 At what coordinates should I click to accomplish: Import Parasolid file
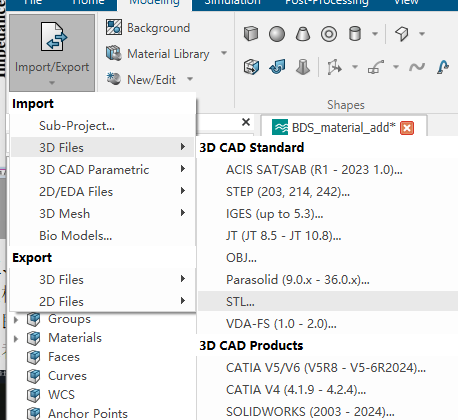[x=328, y=280]
